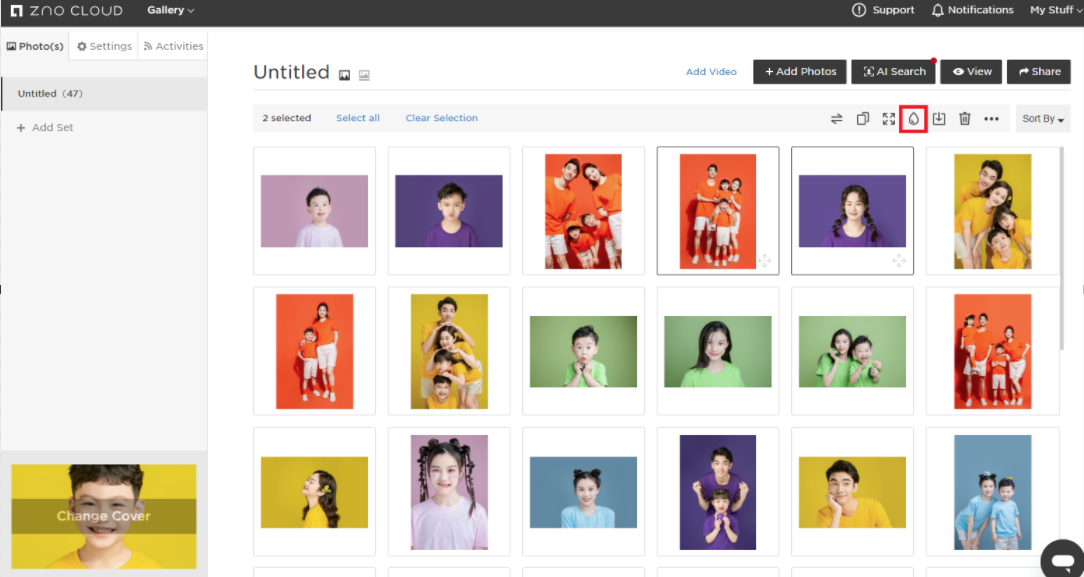Click Clear Selection
Screen dimensions: 1084x577
pyautogui.click(x=442, y=118)
